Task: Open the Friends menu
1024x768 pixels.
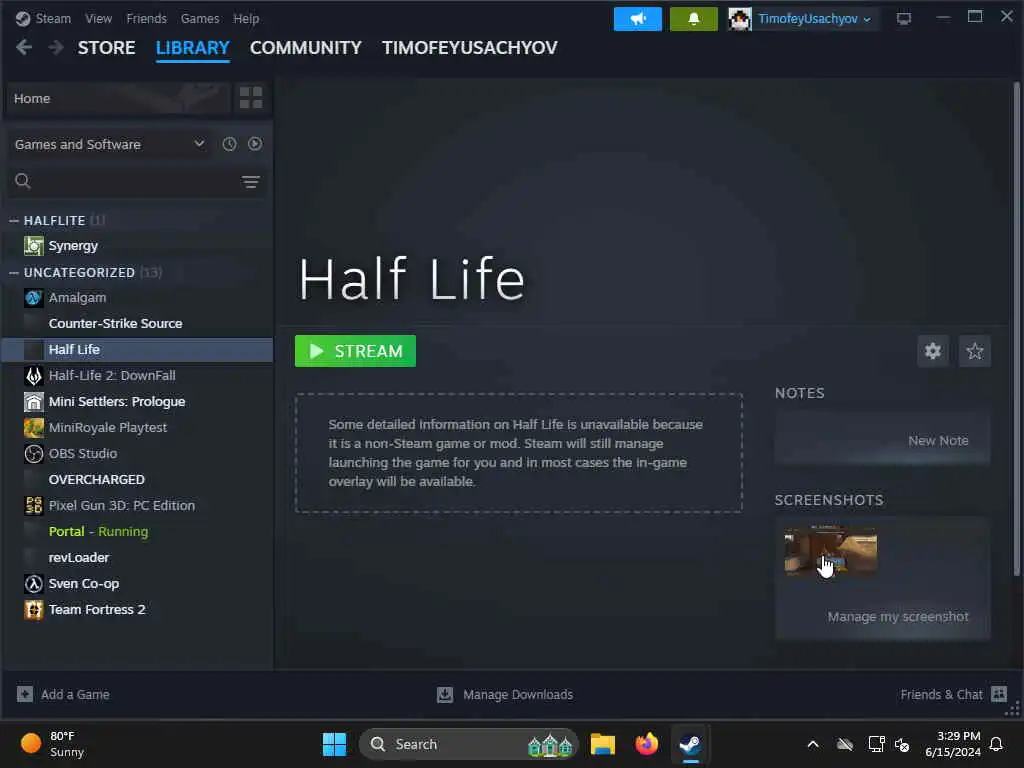Action: (146, 18)
